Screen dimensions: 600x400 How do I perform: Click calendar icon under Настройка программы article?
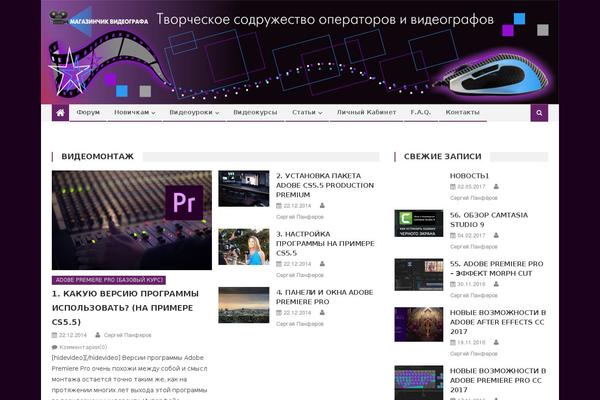coord(279,264)
